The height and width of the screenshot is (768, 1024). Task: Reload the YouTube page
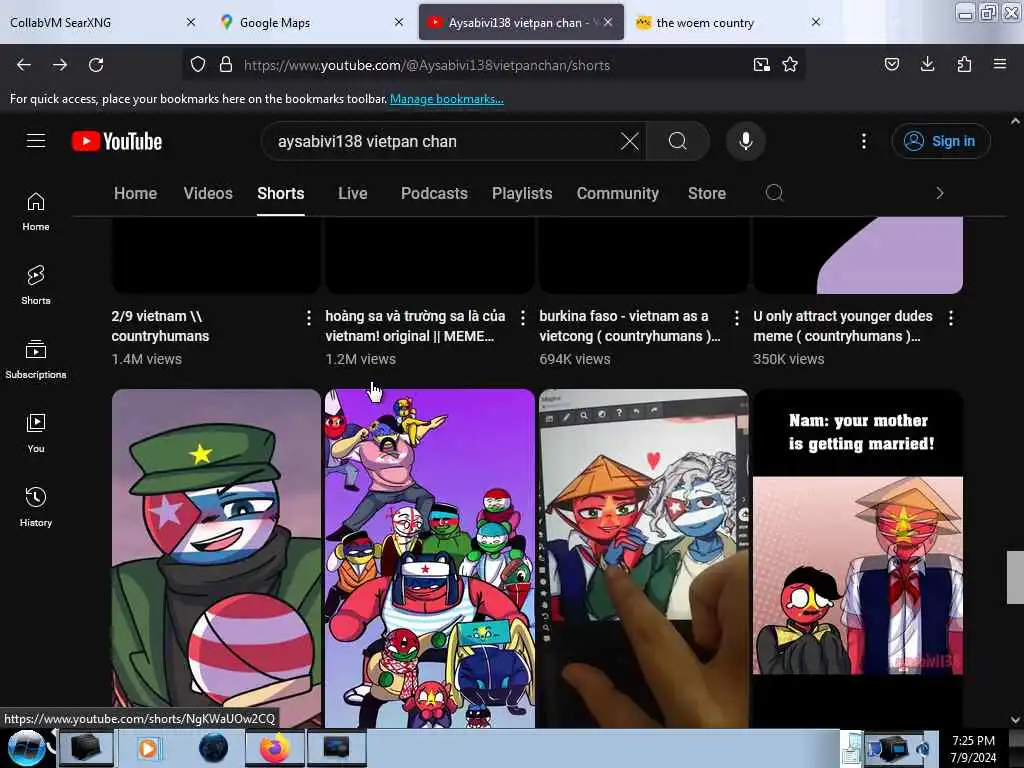click(x=96, y=65)
